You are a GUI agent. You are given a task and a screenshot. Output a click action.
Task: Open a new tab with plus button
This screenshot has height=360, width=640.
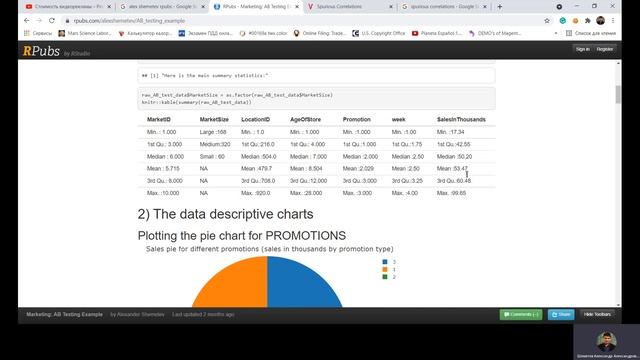[500, 7]
